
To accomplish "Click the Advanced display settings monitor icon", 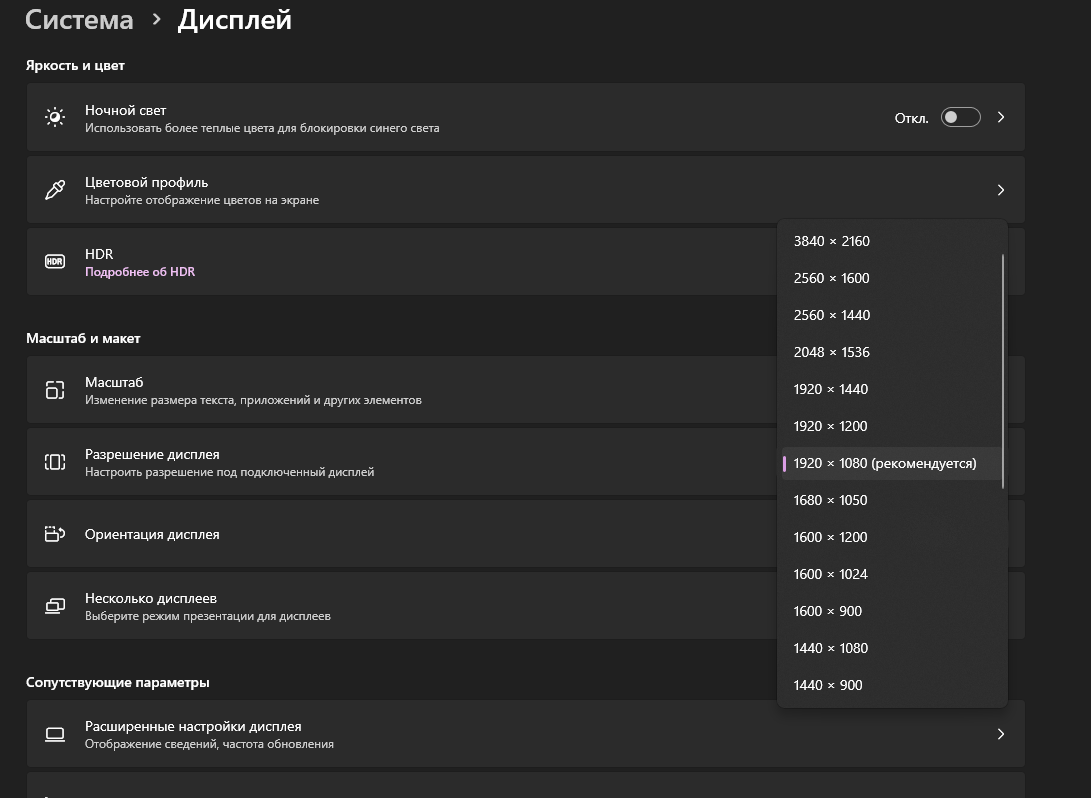I will [55, 734].
